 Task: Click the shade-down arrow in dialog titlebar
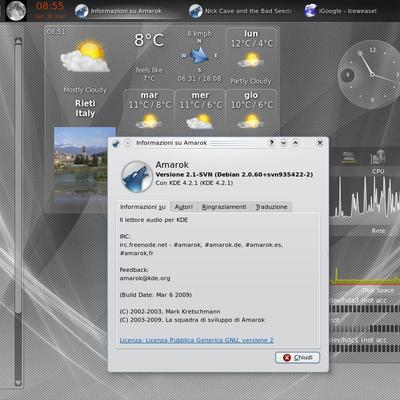(284, 143)
